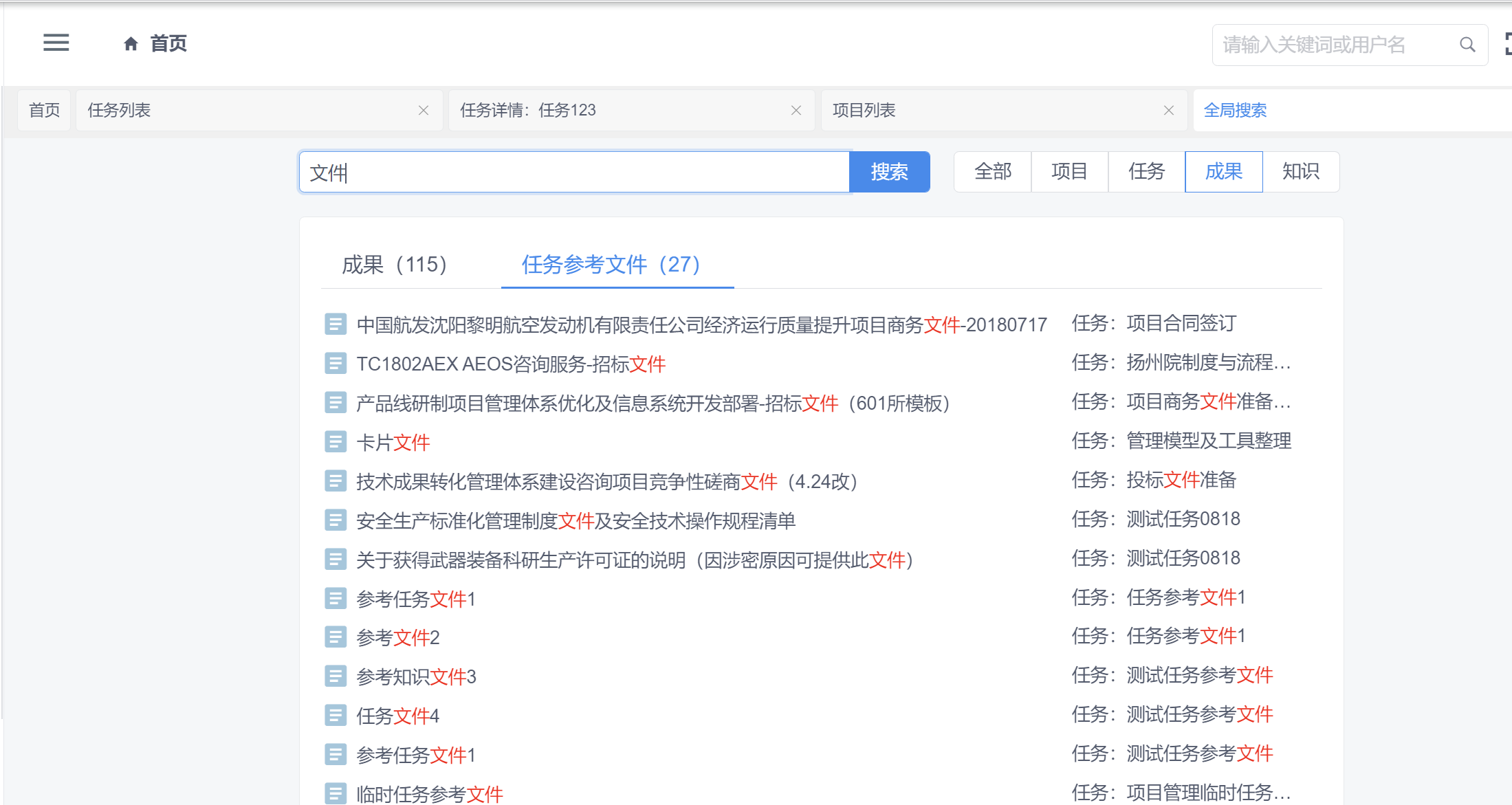Switch to the 首页 page tab
The image size is (1512, 805).
tap(44, 110)
